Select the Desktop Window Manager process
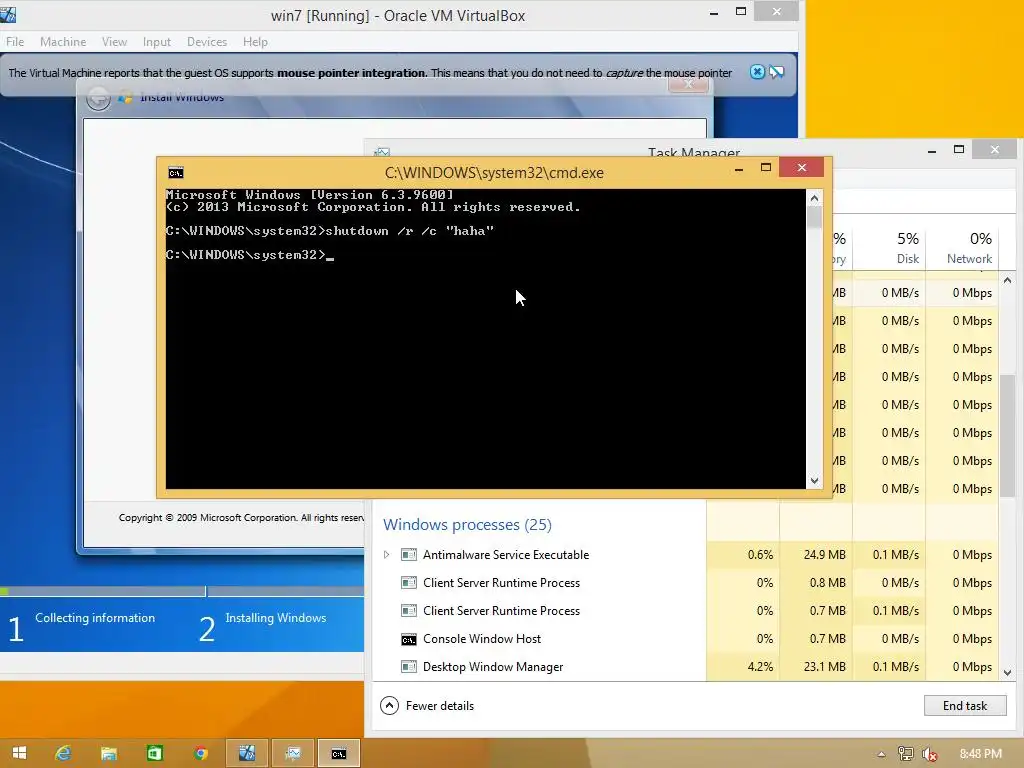This screenshot has height=768, width=1024. [493, 667]
